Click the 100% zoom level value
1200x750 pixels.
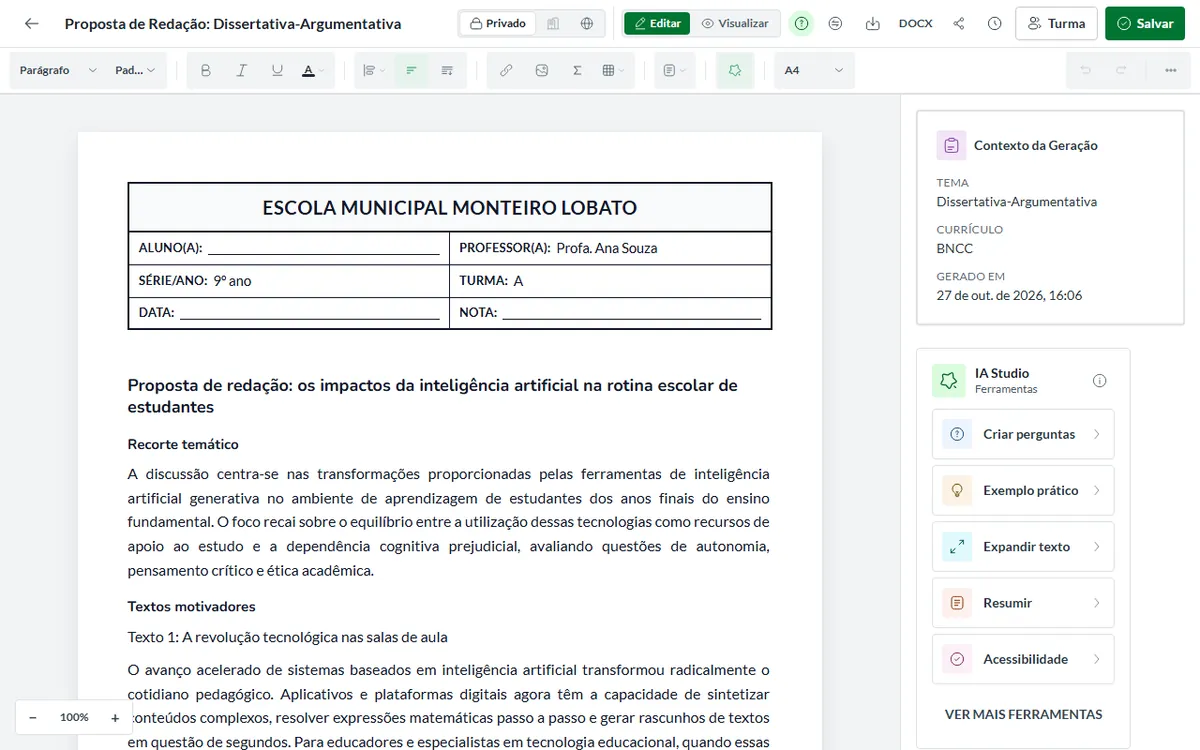tap(74, 717)
